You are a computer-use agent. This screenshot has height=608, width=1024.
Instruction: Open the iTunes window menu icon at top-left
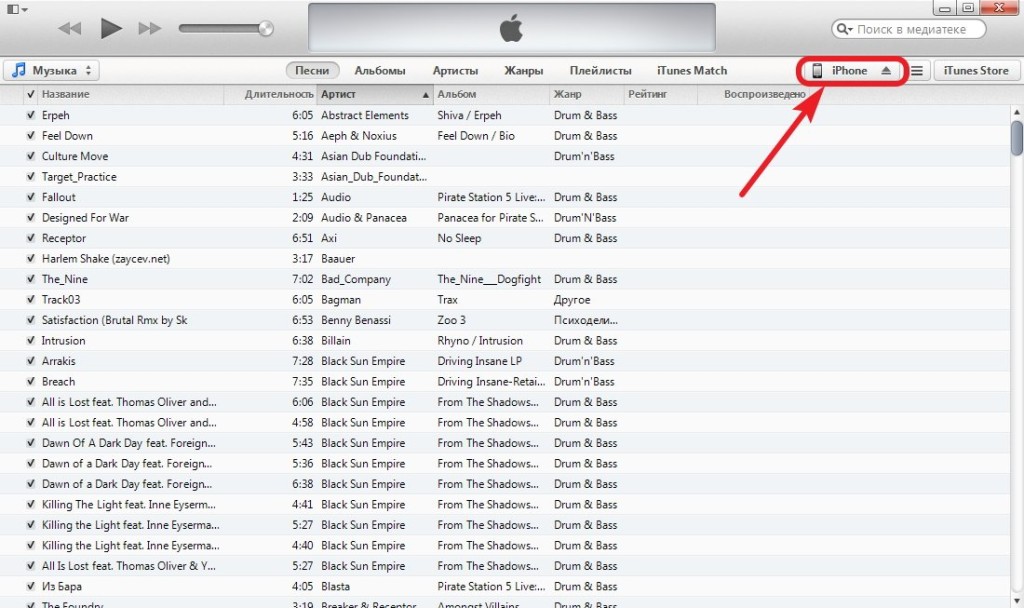pos(14,9)
